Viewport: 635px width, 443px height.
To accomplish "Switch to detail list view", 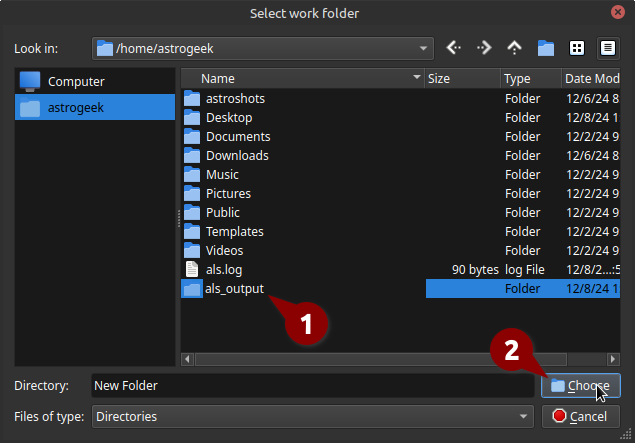I will [x=607, y=48].
